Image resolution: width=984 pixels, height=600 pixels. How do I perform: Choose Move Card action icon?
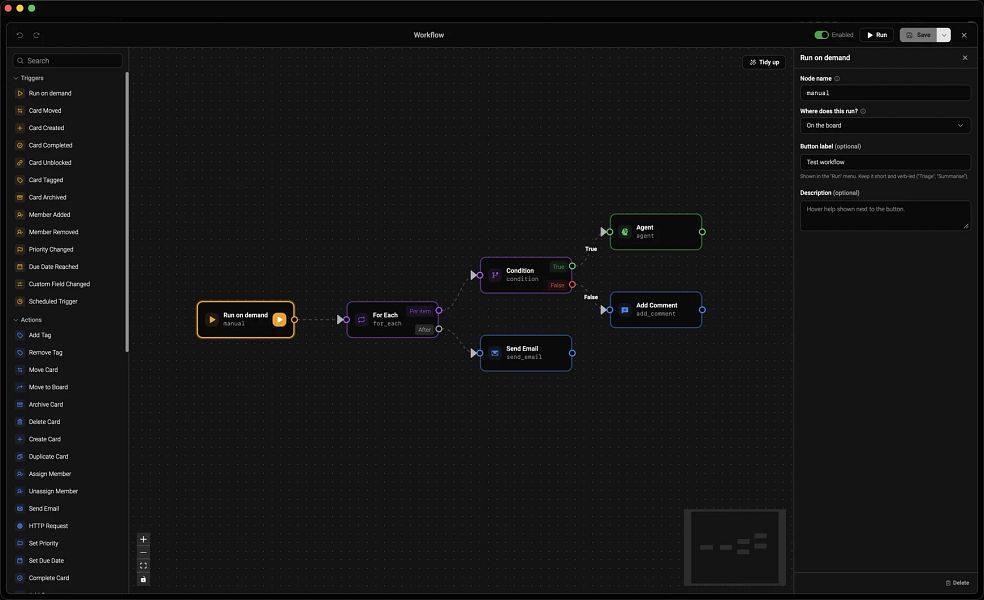pyautogui.click(x=20, y=370)
